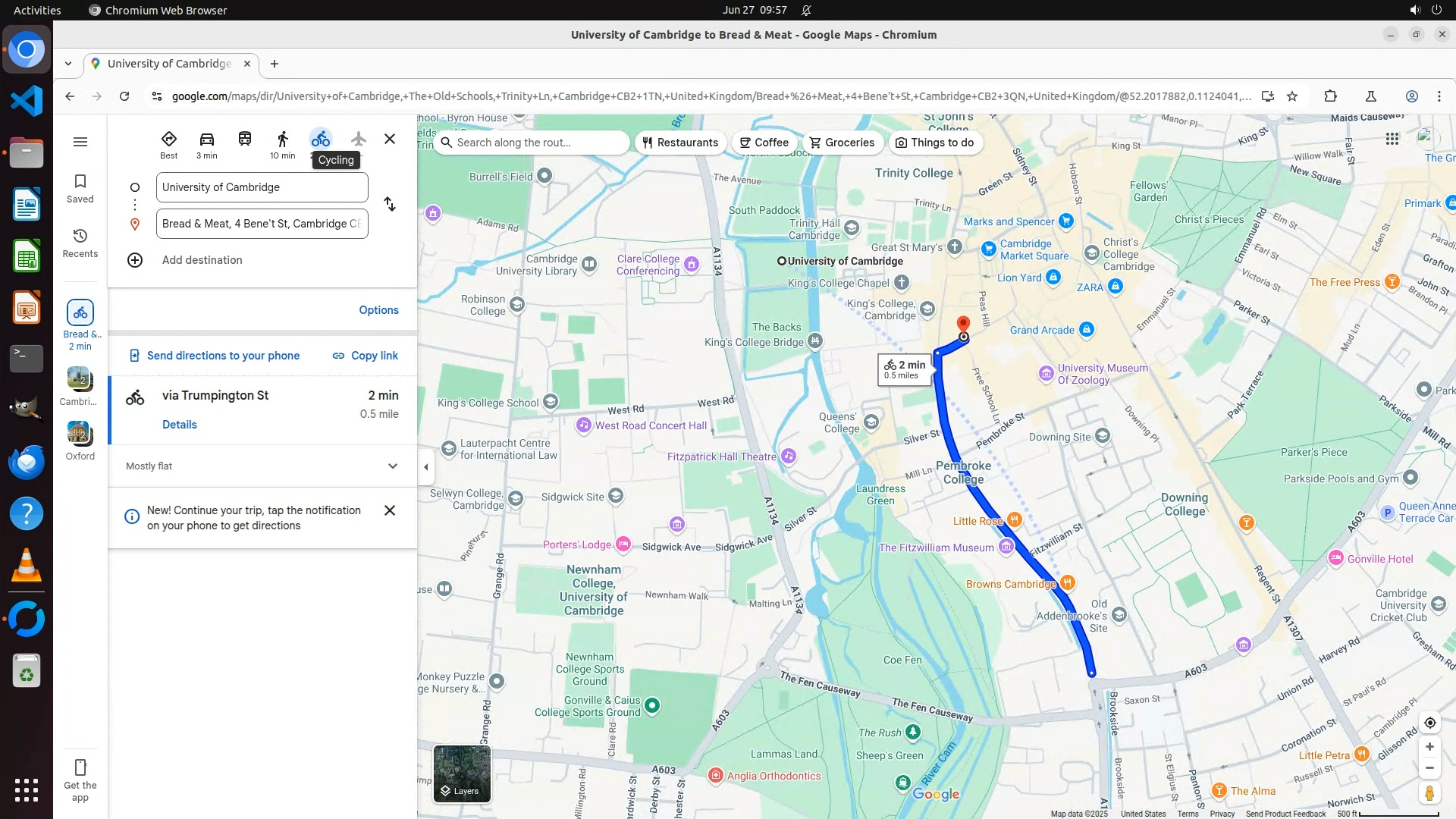Zoom in on the map
Viewport: 1456px width, 819px height.
click(x=1429, y=747)
